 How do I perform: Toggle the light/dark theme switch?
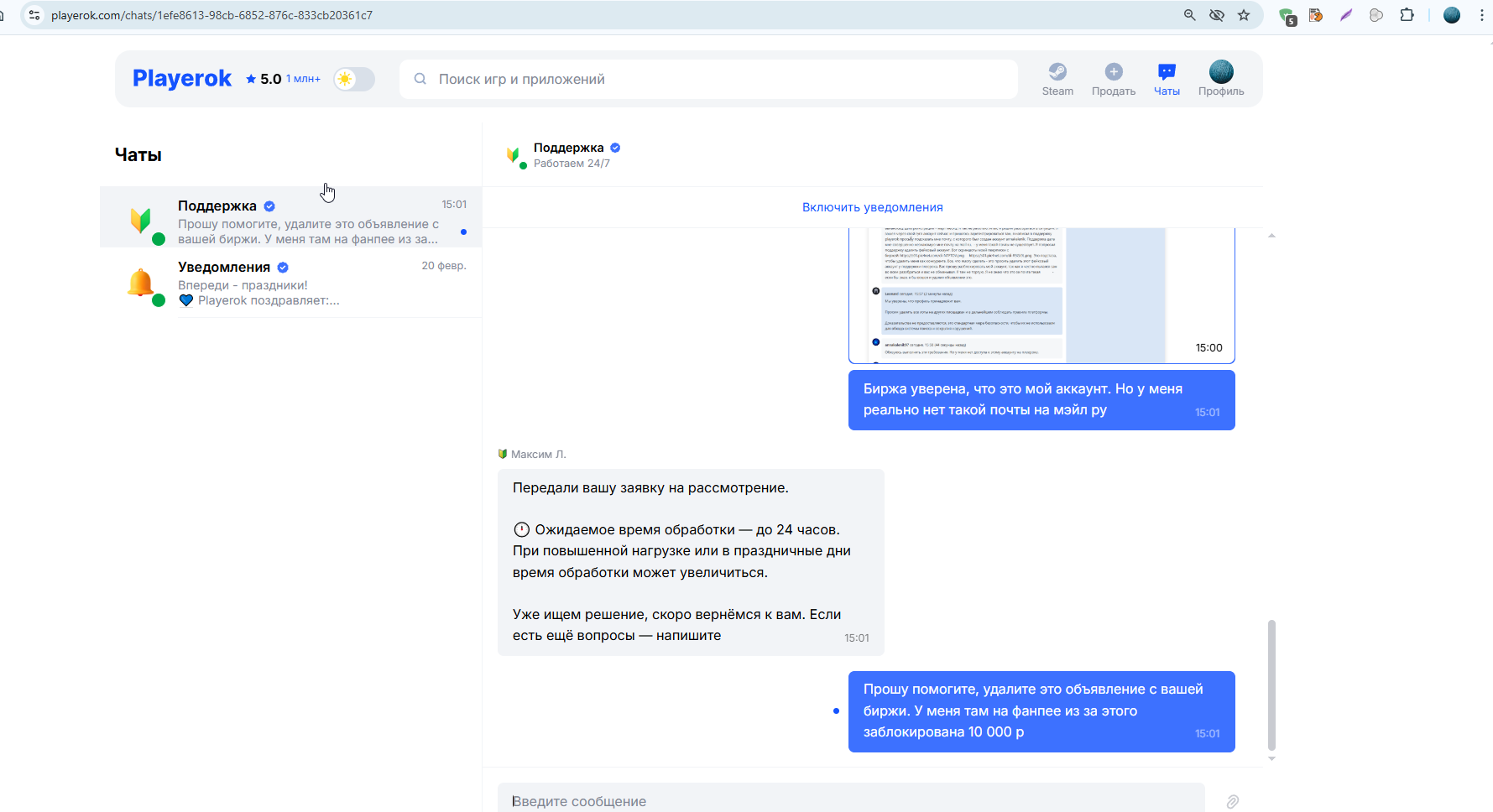click(354, 79)
